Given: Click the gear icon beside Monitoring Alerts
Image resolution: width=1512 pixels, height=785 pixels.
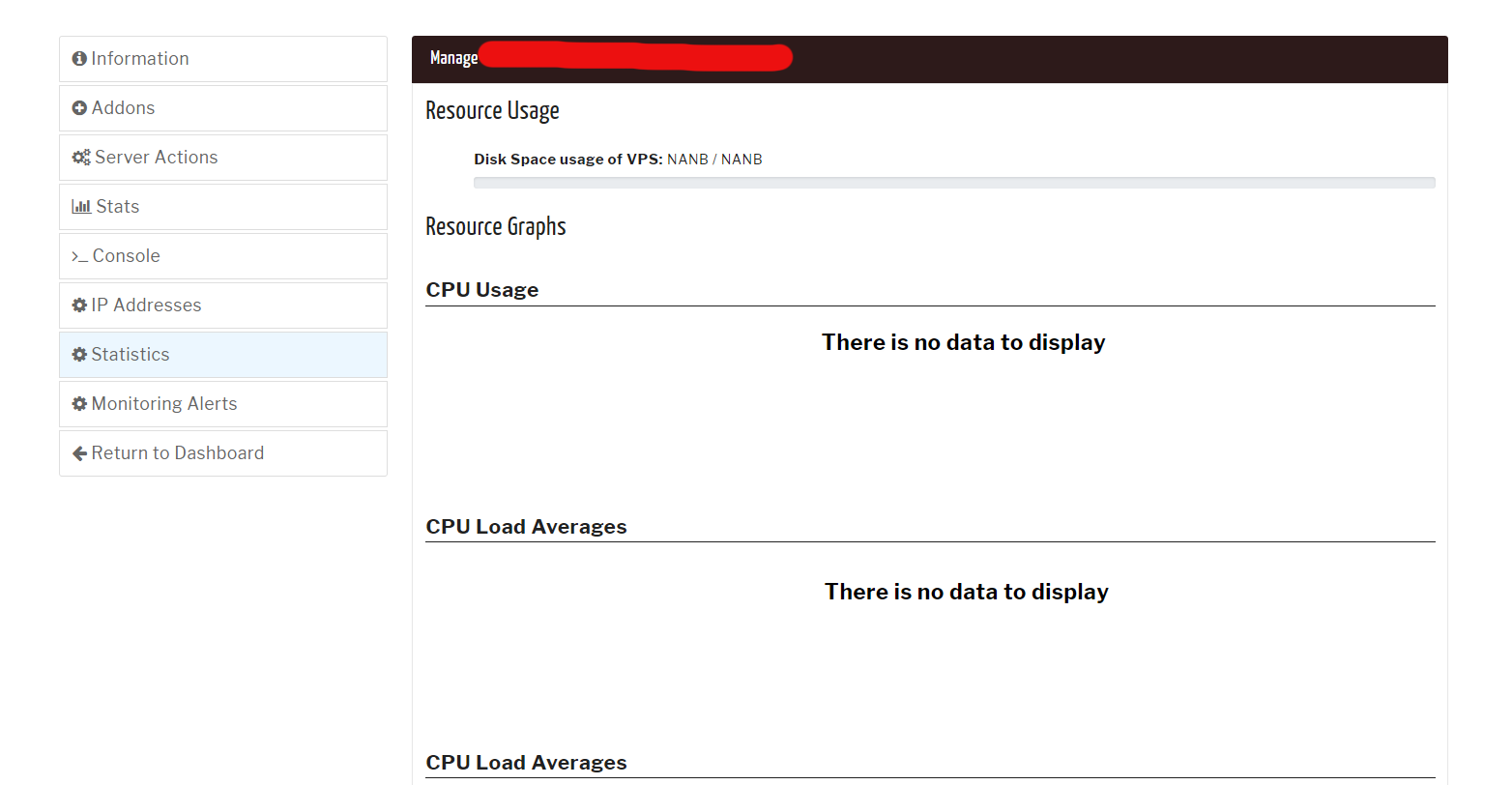Looking at the screenshot, I should coord(79,404).
